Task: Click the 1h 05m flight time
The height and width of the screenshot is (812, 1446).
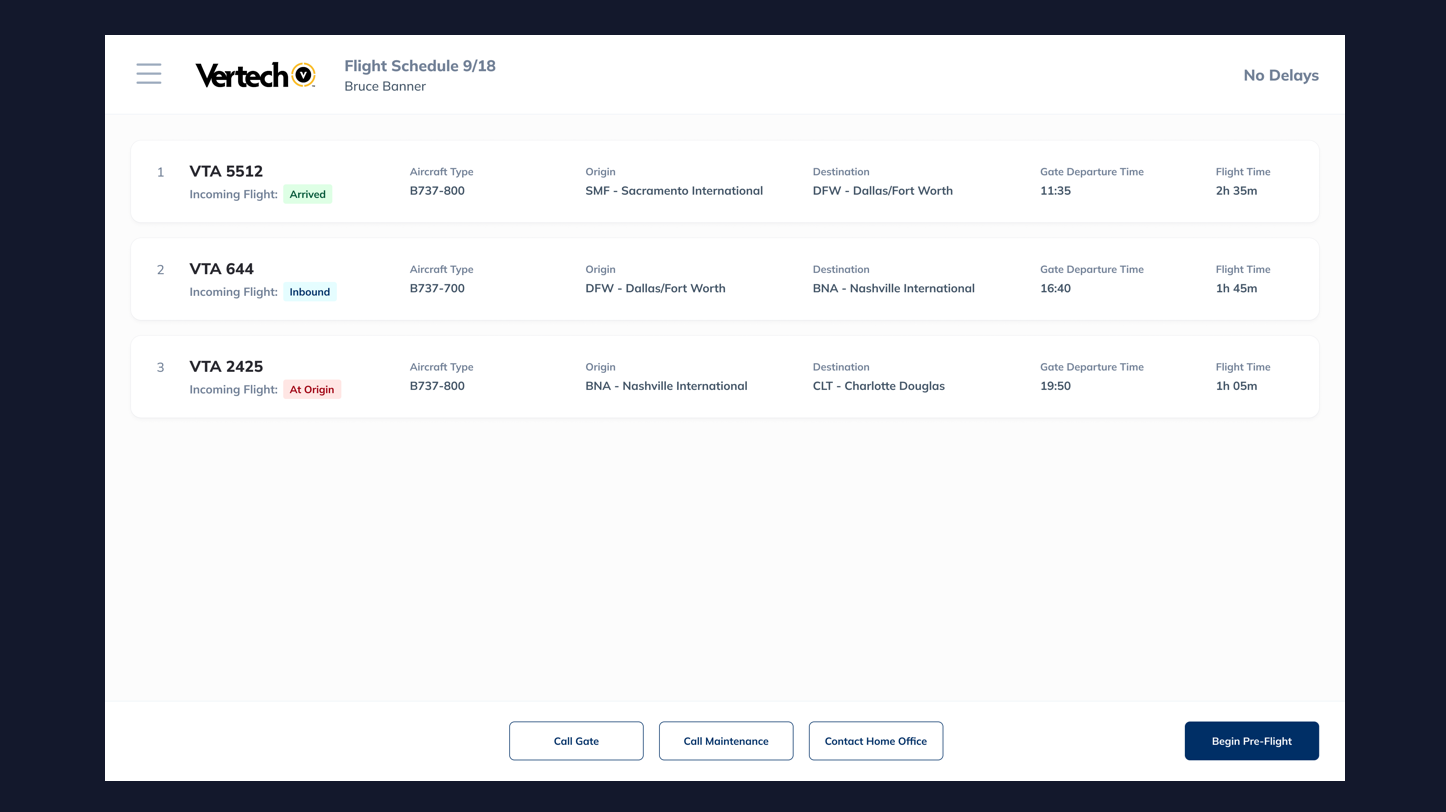Action: point(1236,386)
